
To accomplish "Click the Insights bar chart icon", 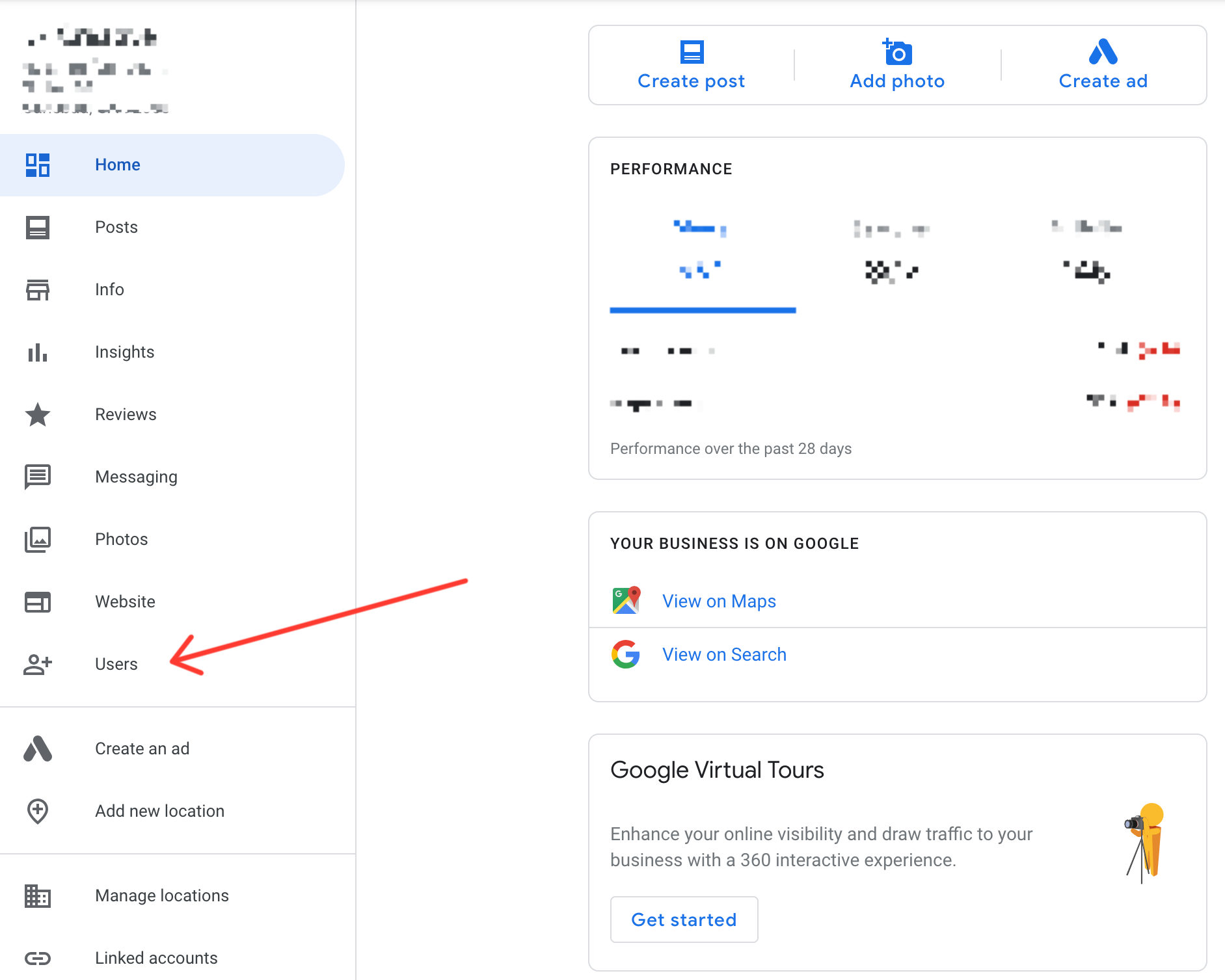I will pyautogui.click(x=38, y=352).
